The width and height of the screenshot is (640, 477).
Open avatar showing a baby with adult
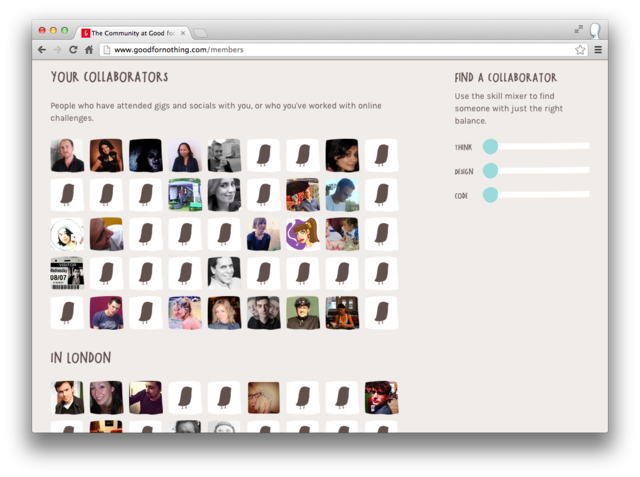[x=342, y=234]
